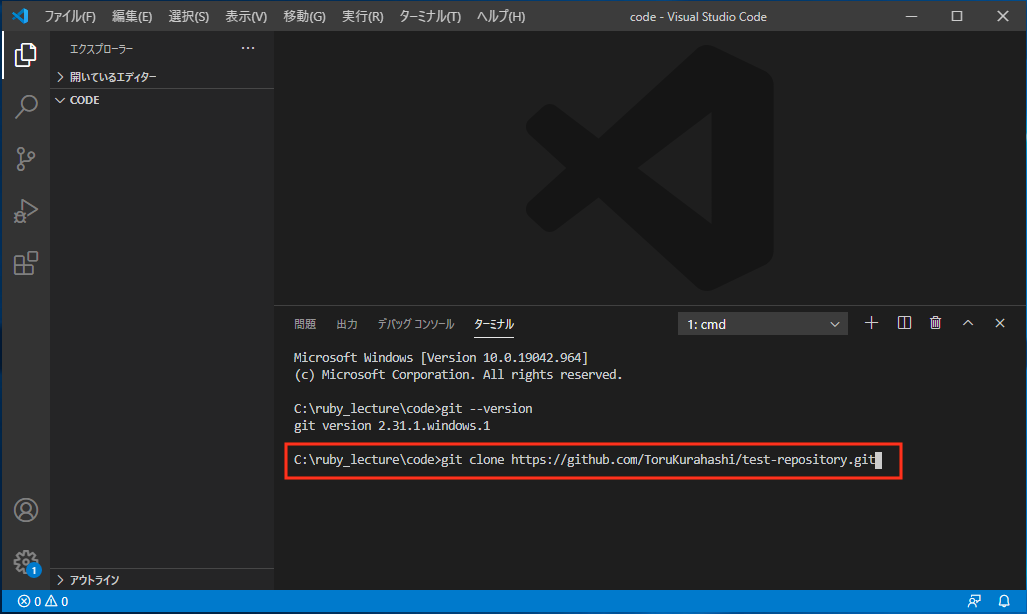
Task: Open the 実行(R) menu
Action: (362, 16)
